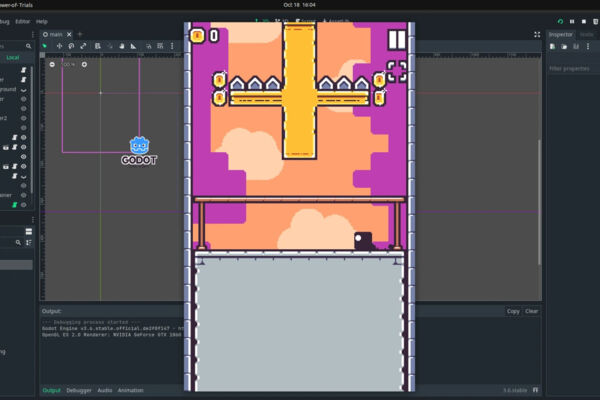Screen dimensions: 600x400
Task: Open the green script icon in scene tree
Action: click(x=15, y=205)
